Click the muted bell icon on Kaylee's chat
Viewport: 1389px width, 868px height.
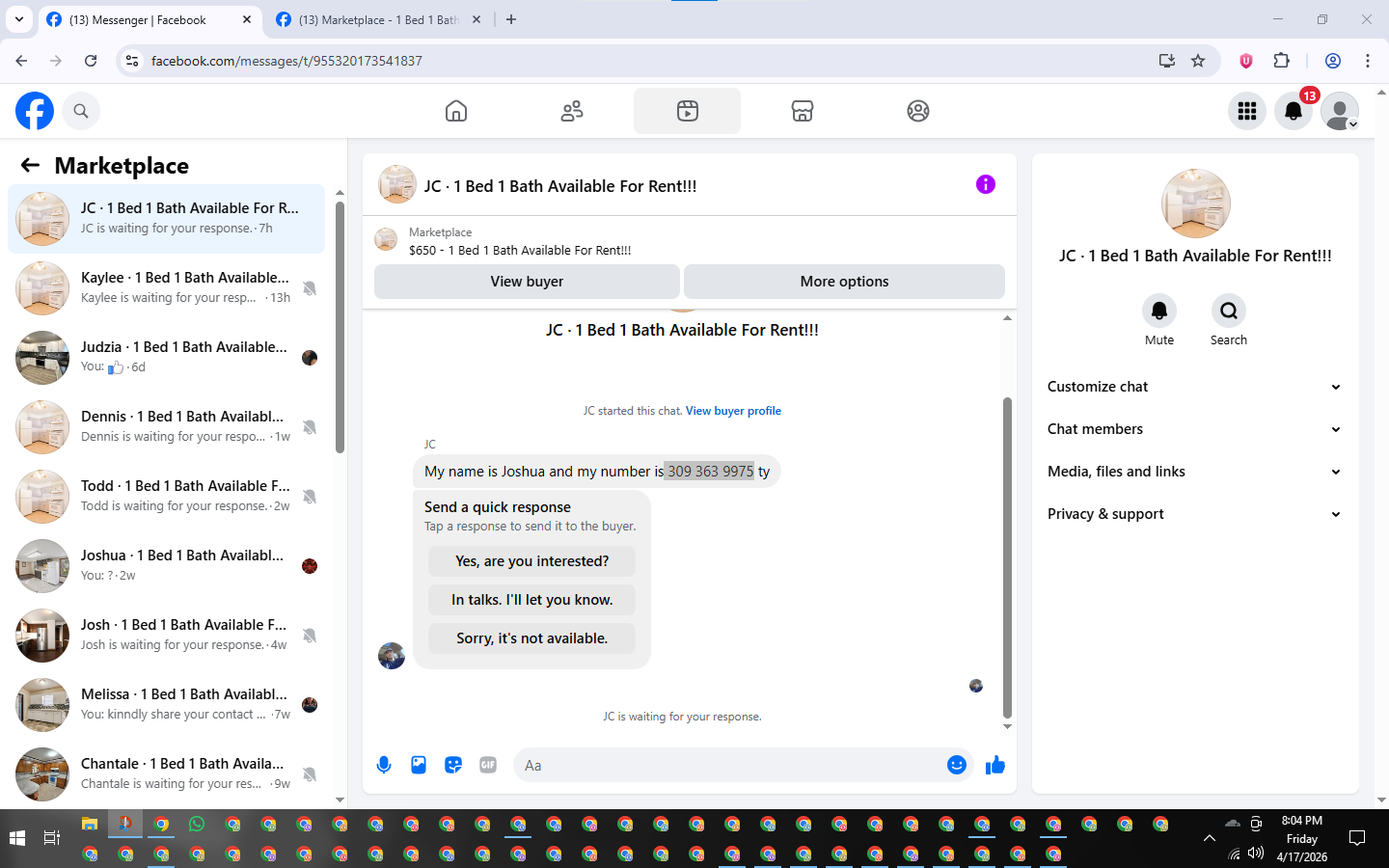coord(310,288)
